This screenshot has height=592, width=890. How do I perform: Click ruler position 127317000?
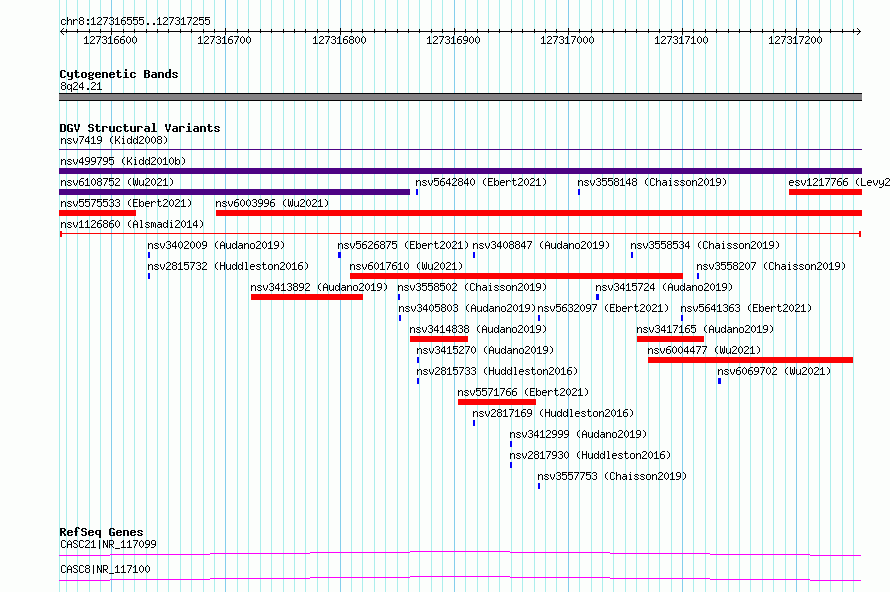[567, 40]
